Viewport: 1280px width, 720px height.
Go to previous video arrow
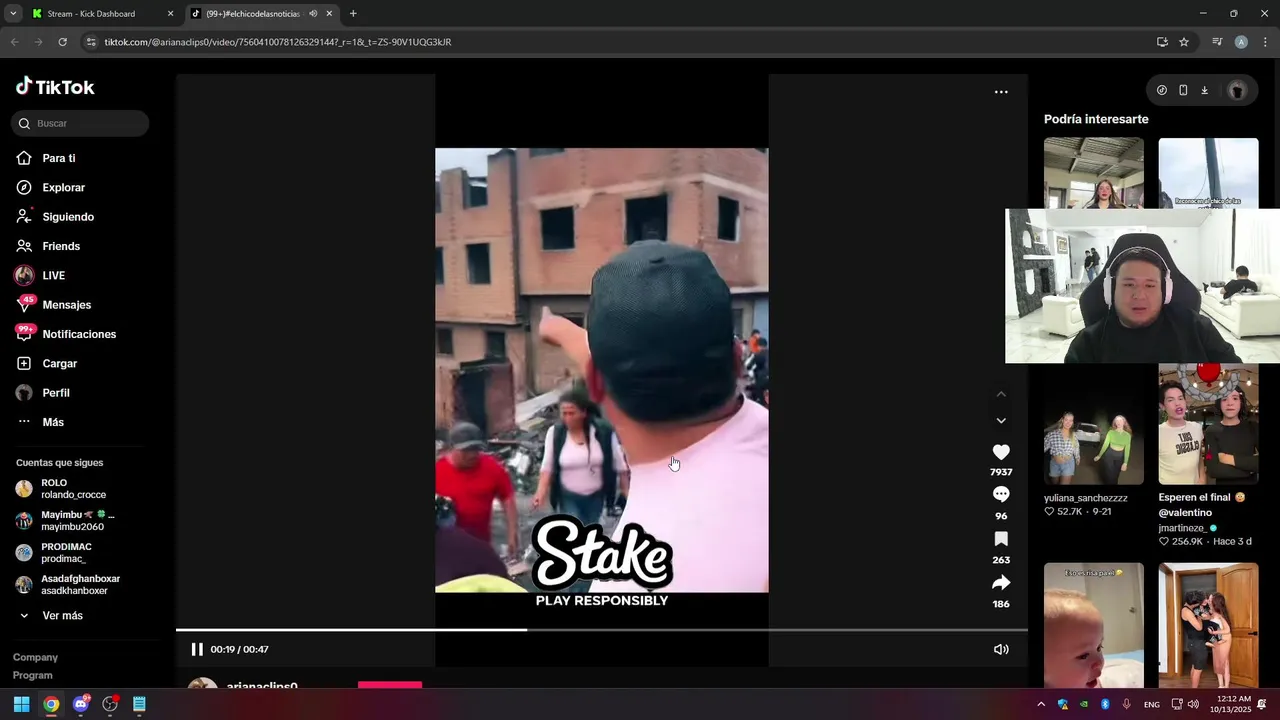click(1001, 395)
